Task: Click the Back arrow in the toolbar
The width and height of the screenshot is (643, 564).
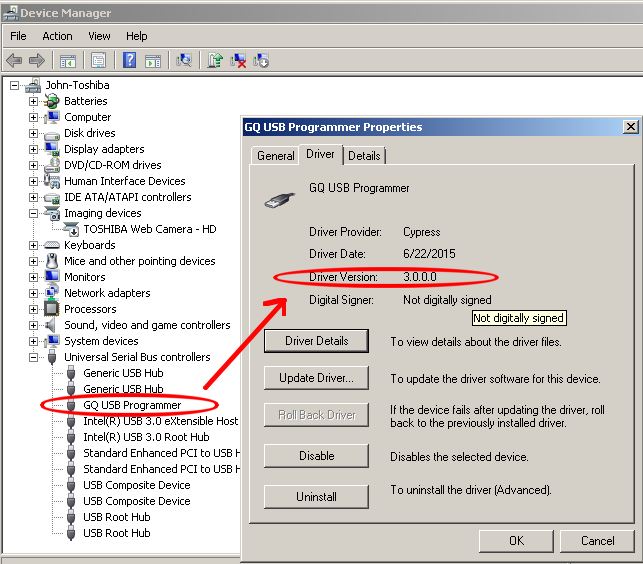Action: pos(16,60)
